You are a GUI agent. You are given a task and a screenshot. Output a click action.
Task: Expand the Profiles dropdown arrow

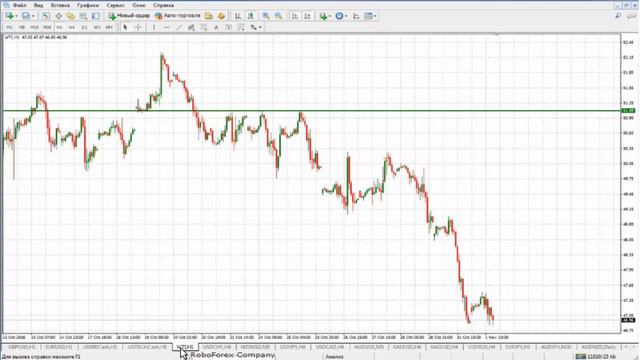[33, 16]
